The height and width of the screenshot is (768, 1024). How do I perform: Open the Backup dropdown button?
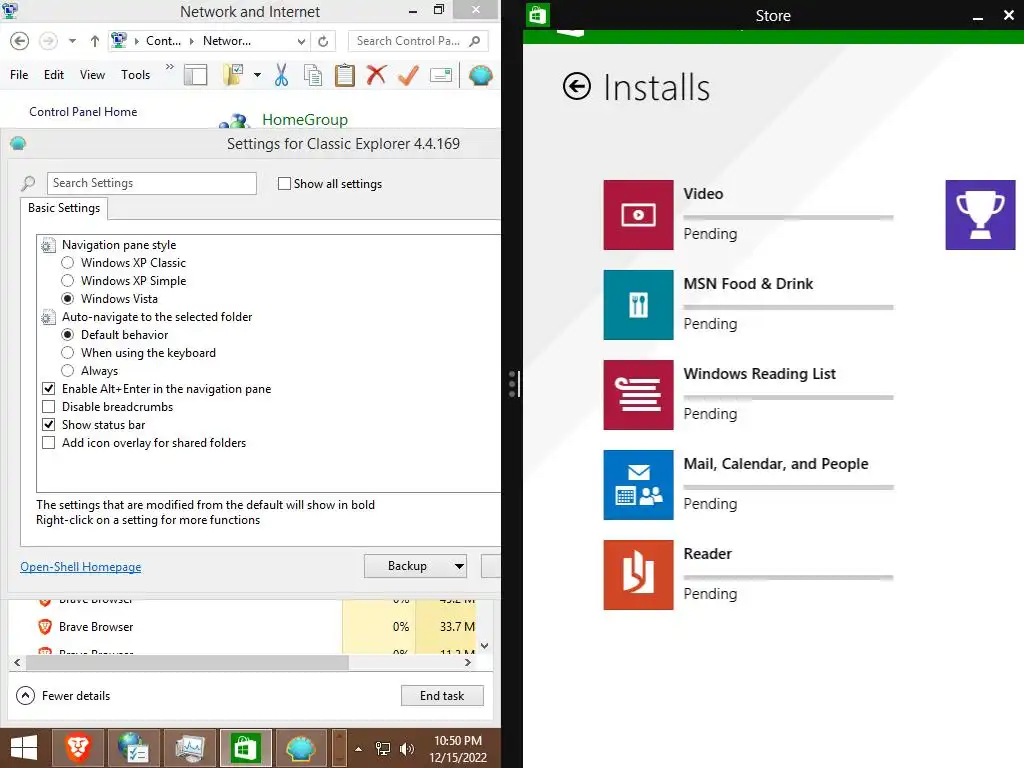point(415,566)
